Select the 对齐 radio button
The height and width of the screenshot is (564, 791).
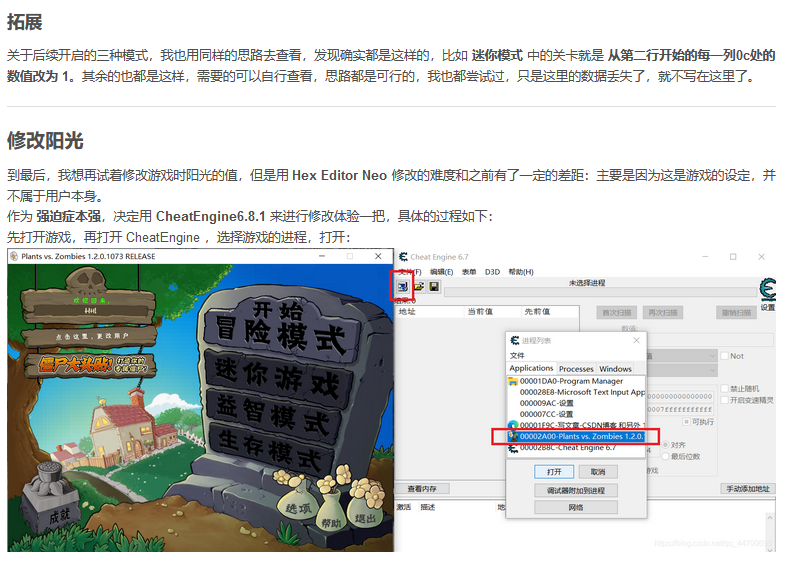pos(665,445)
